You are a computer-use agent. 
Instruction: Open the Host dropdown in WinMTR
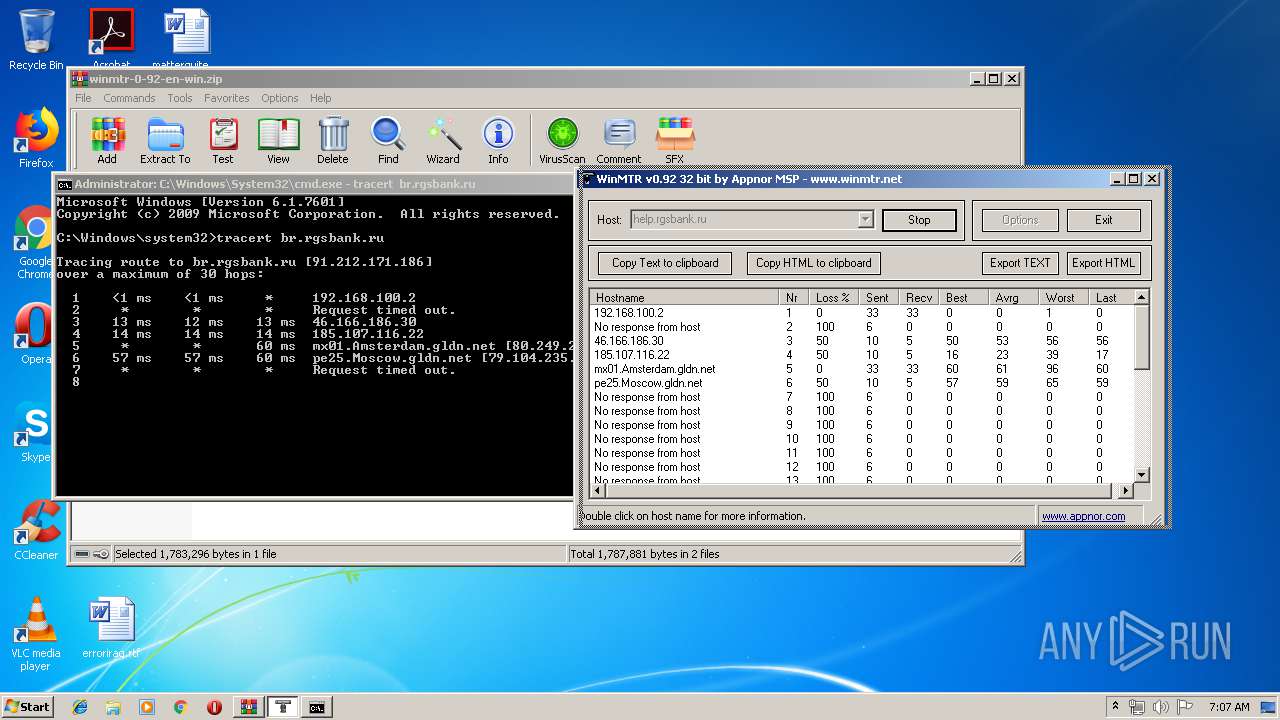[866, 220]
